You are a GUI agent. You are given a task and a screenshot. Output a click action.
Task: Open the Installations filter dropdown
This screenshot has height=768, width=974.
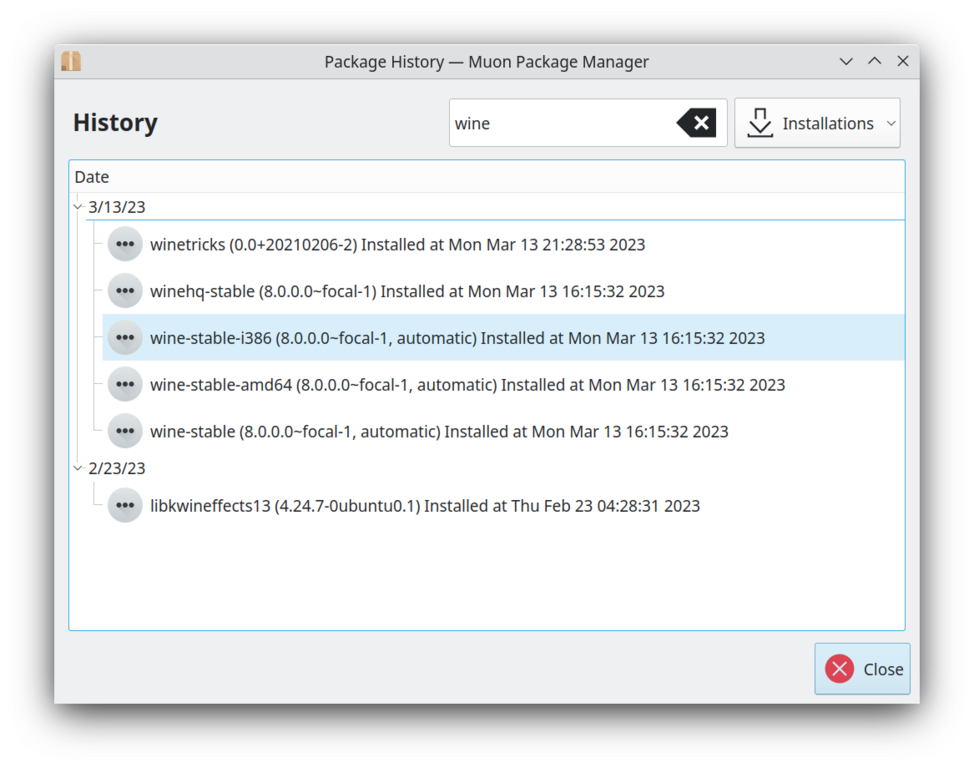click(x=817, y=123)
